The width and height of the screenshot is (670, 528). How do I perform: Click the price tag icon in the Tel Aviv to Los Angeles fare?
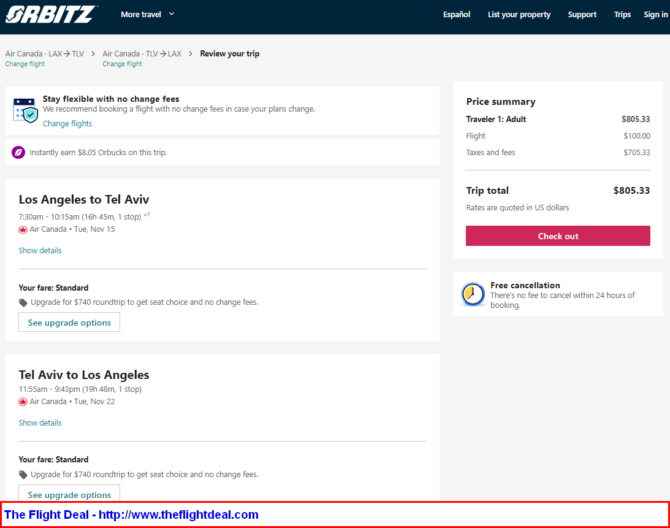coord(23,475)
